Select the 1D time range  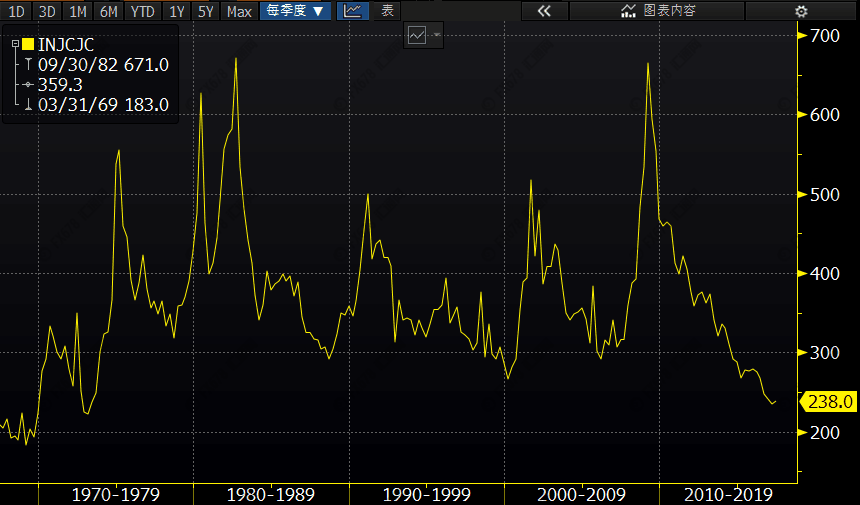16,11
